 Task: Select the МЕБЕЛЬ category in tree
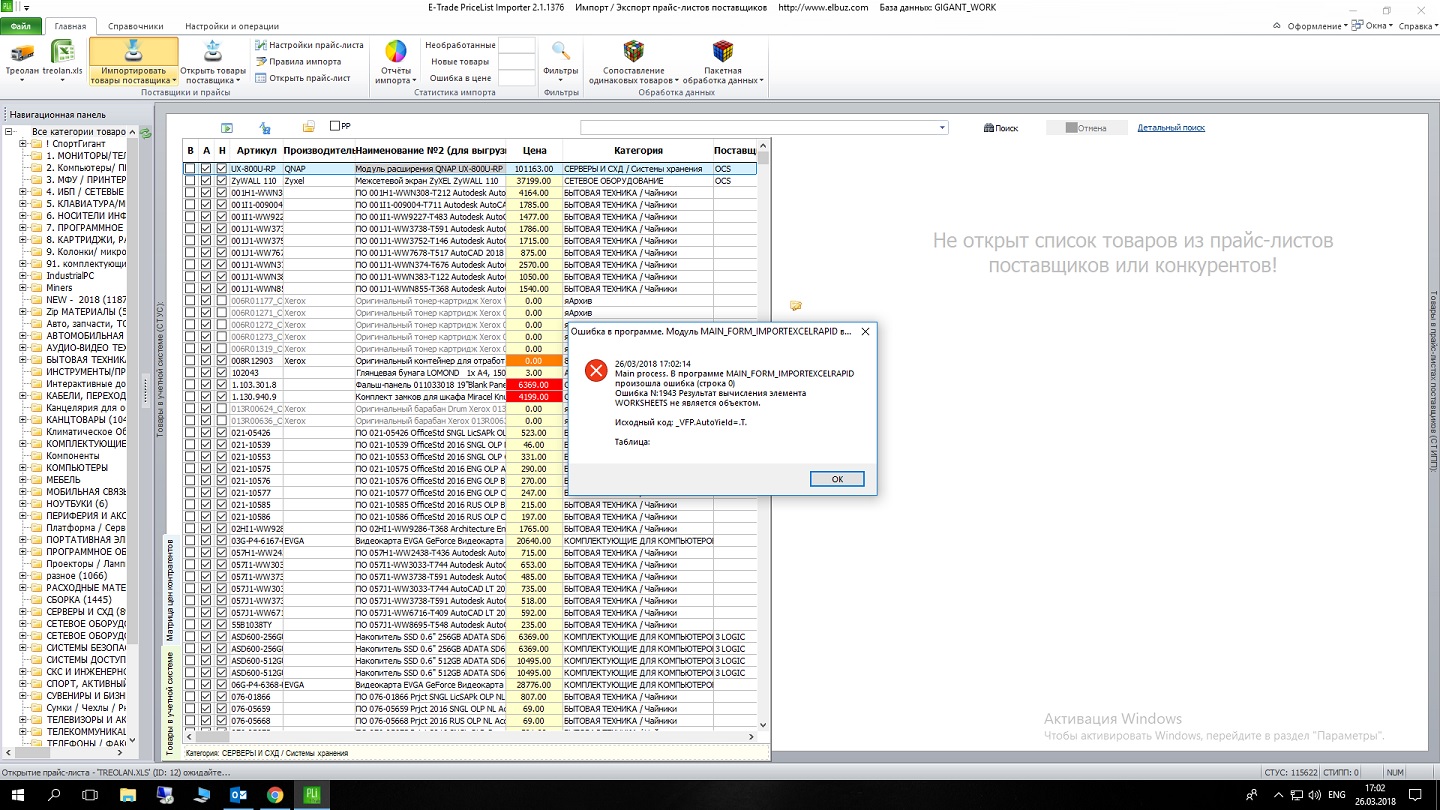click(x=63, y=480)
